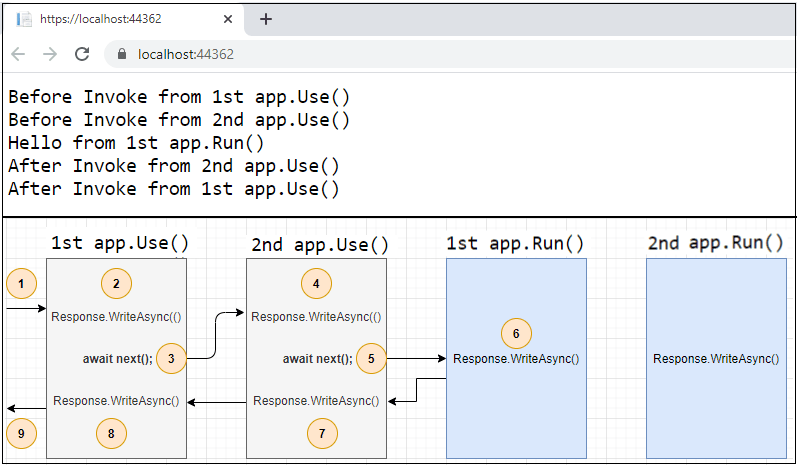Click "After Invoke from 2nd app.Use()" line

point(173,166)
